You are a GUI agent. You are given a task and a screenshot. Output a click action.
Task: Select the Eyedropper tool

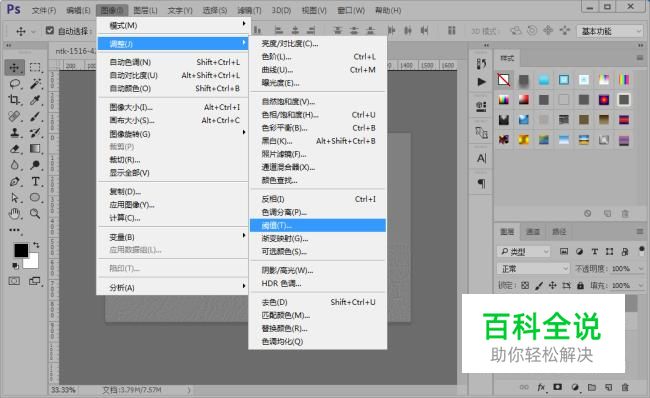pos(35,100)
